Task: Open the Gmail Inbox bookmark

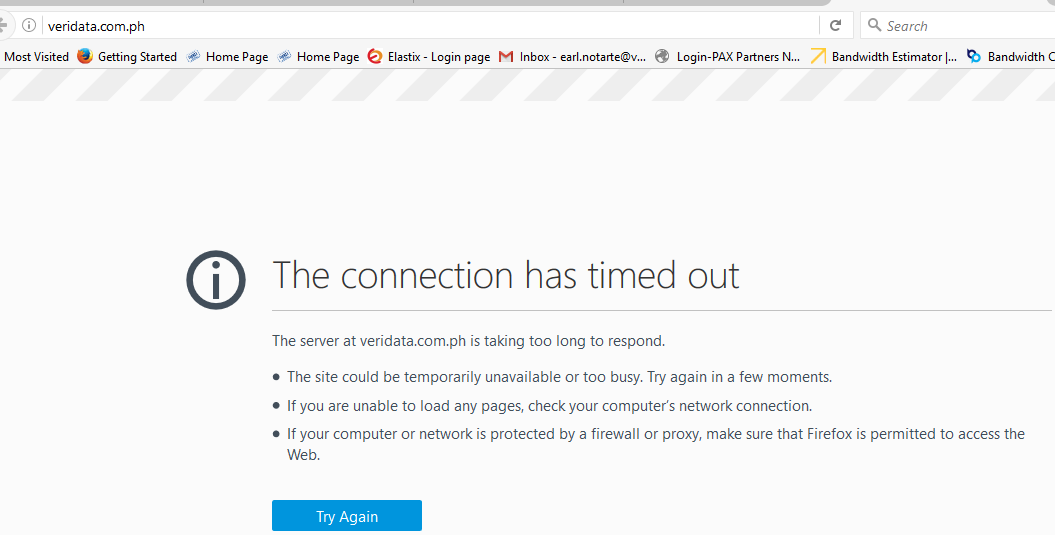Action: (573, 57)
